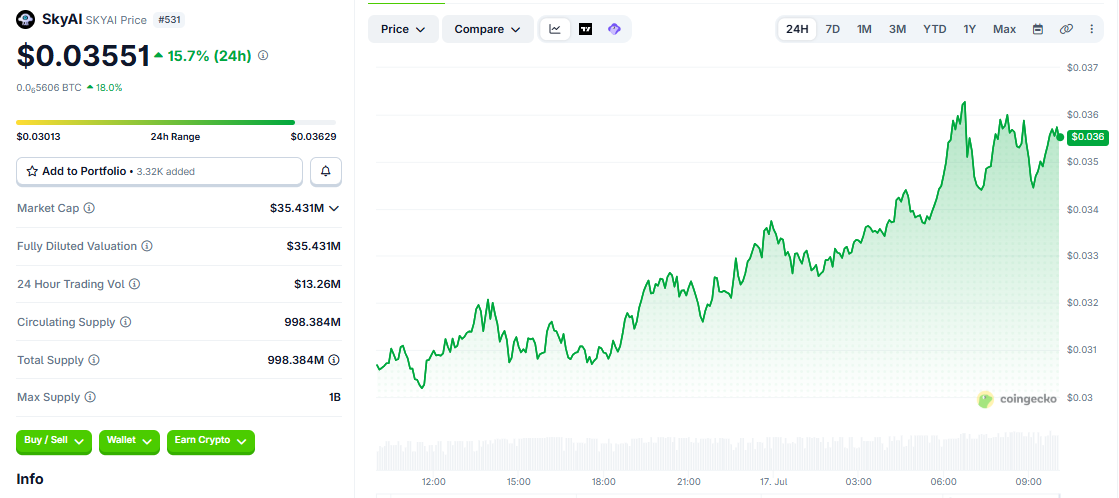Click the 3.32K added text

(166, 172)
